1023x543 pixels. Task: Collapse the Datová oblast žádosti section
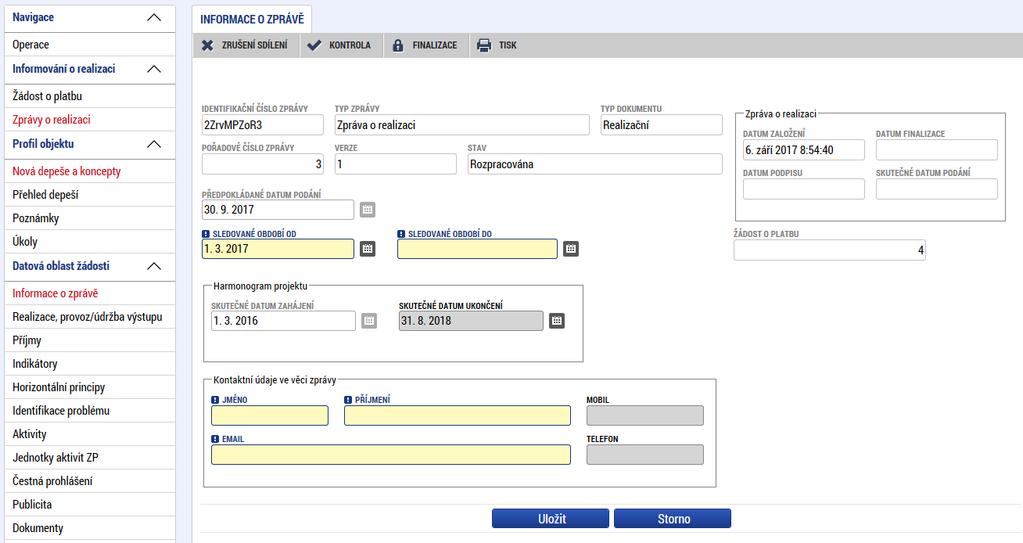(154, 266)
